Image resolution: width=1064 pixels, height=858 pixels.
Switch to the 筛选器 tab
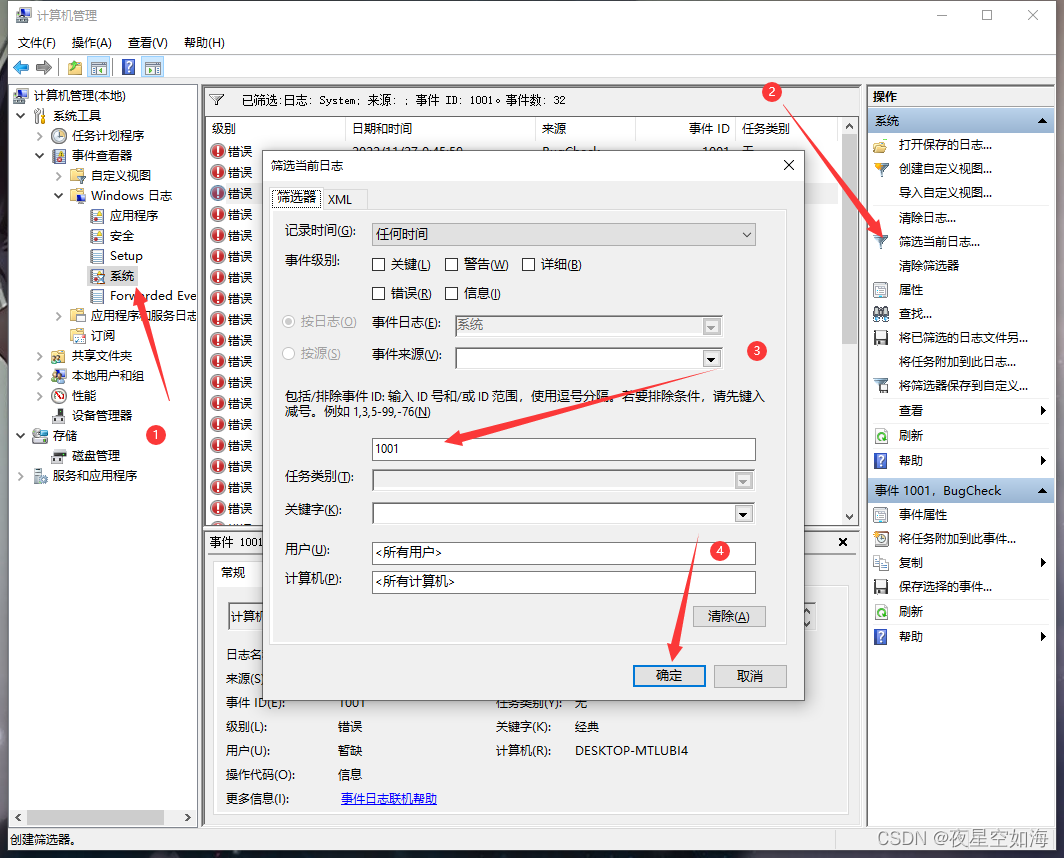297,198
